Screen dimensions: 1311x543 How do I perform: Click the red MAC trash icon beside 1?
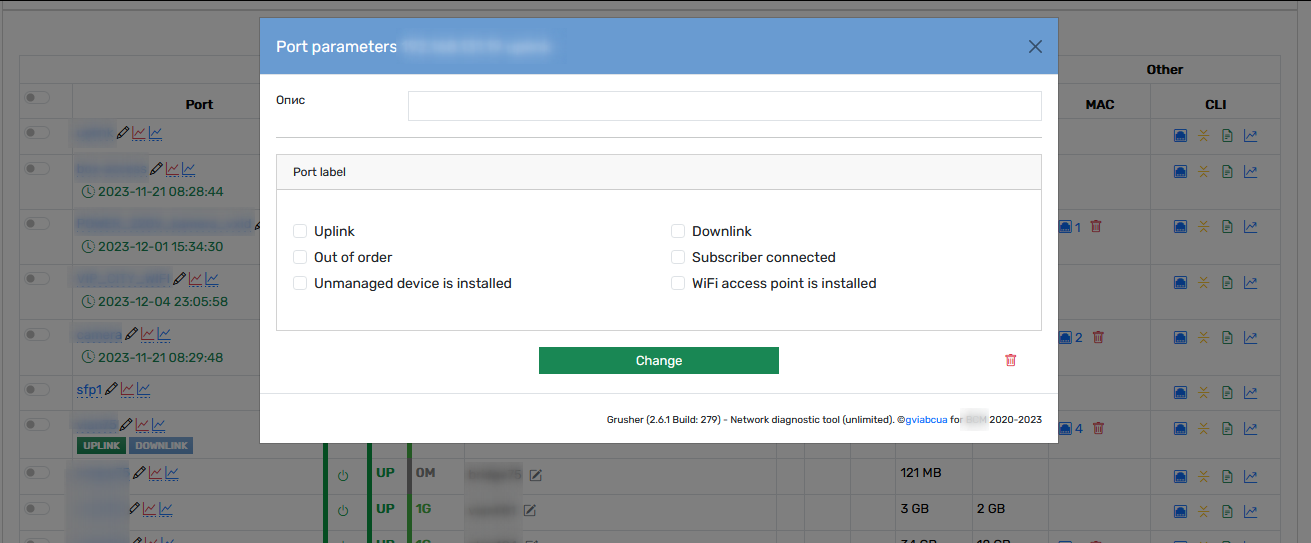(1095, 227)
